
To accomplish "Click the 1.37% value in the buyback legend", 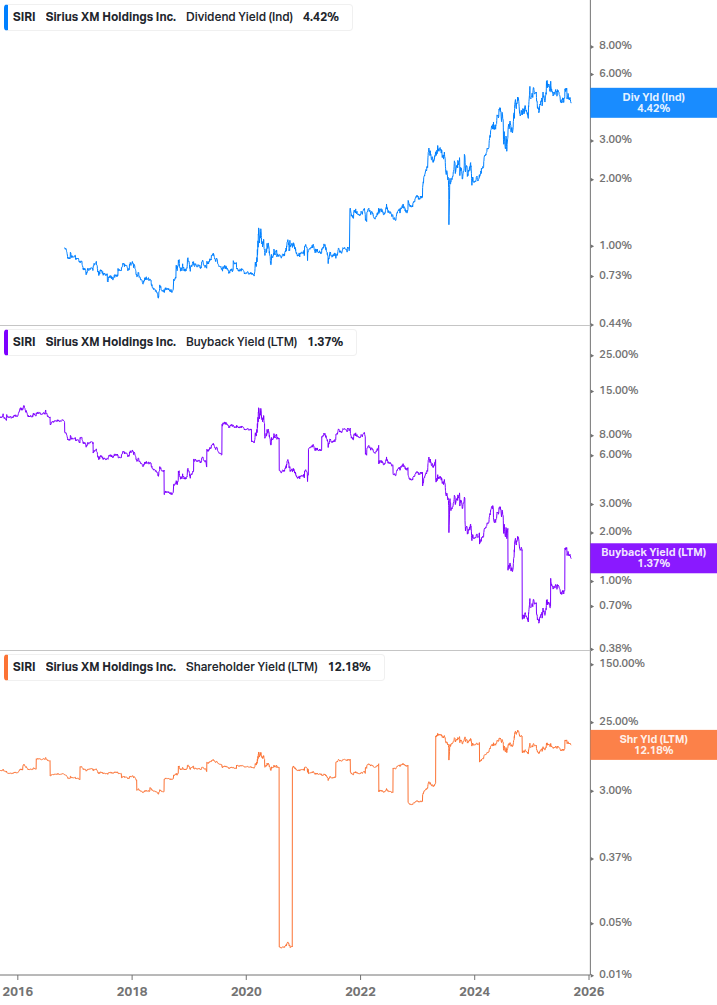I will click(x=325, y=342).
